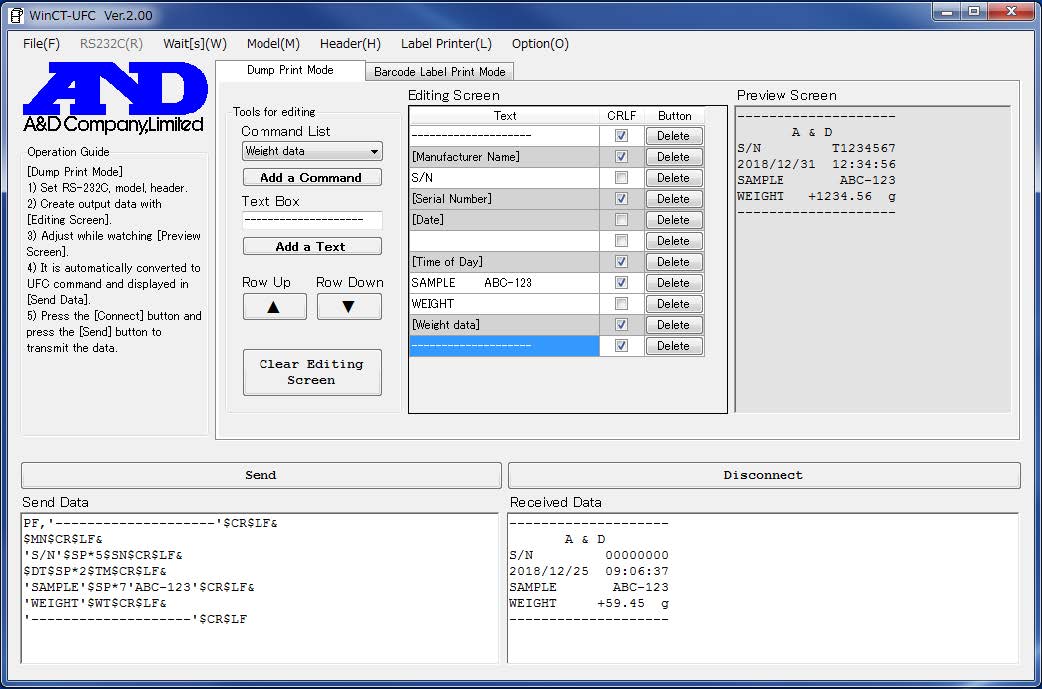Image resolution: width=1042 pixels, height=689 pixels.
Task: Toggle CRLF for the WEIGHT row
Action: pos(622,303)
